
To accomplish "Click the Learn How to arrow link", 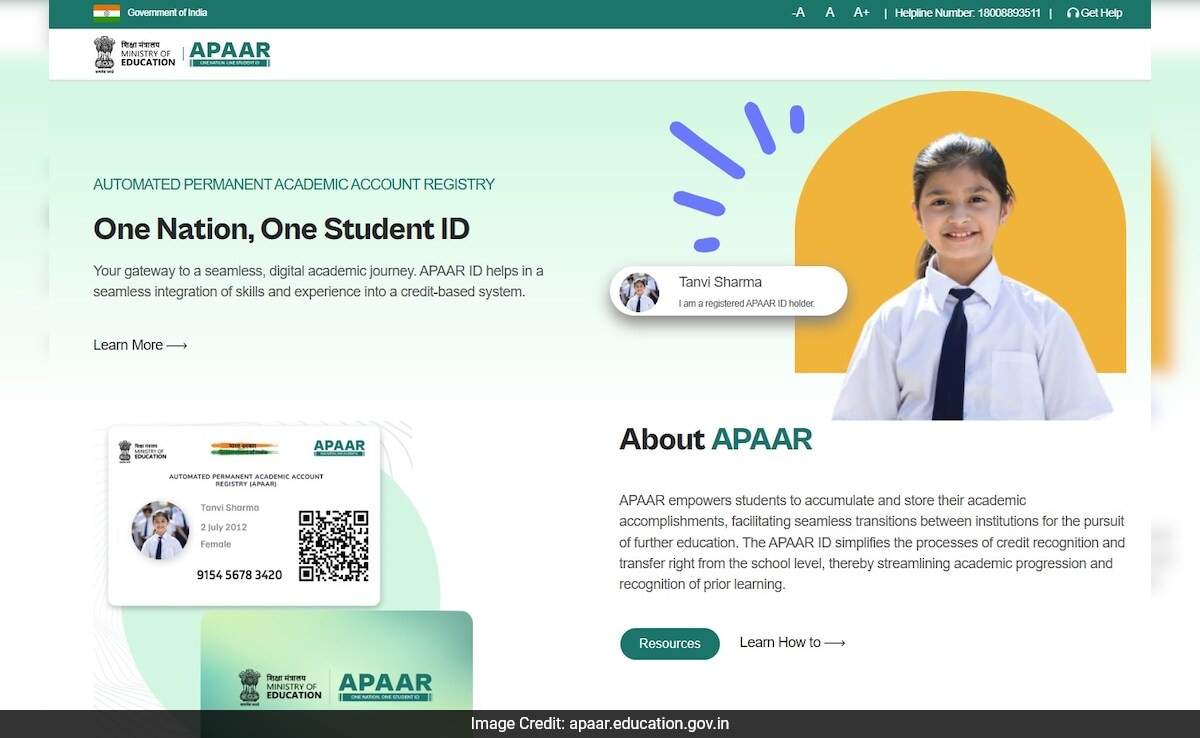I will [x=792, y=643].
